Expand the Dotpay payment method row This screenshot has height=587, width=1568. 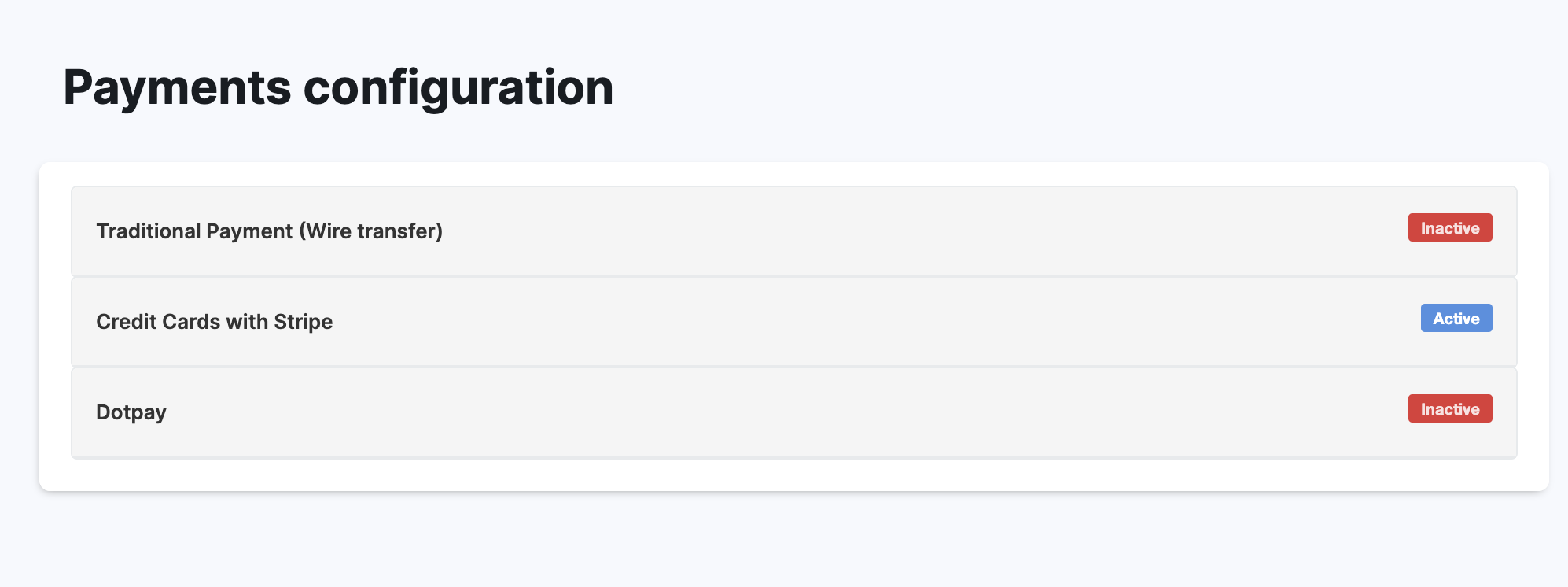pyautogui.click(x=786, y=412)
